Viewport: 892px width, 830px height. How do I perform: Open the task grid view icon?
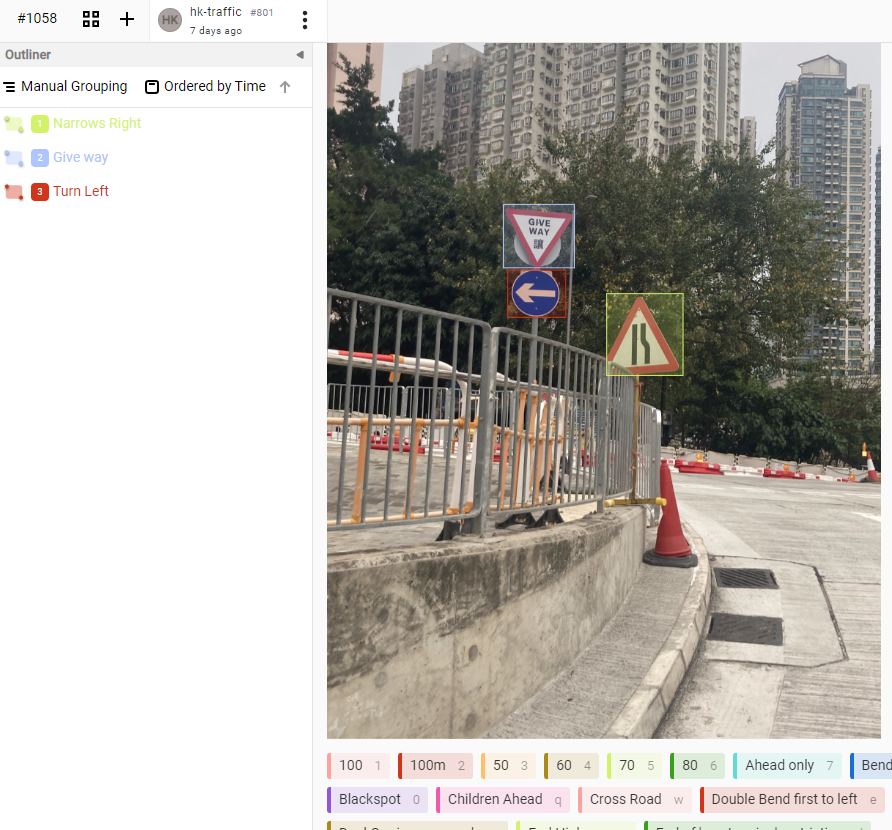(91, 19)
